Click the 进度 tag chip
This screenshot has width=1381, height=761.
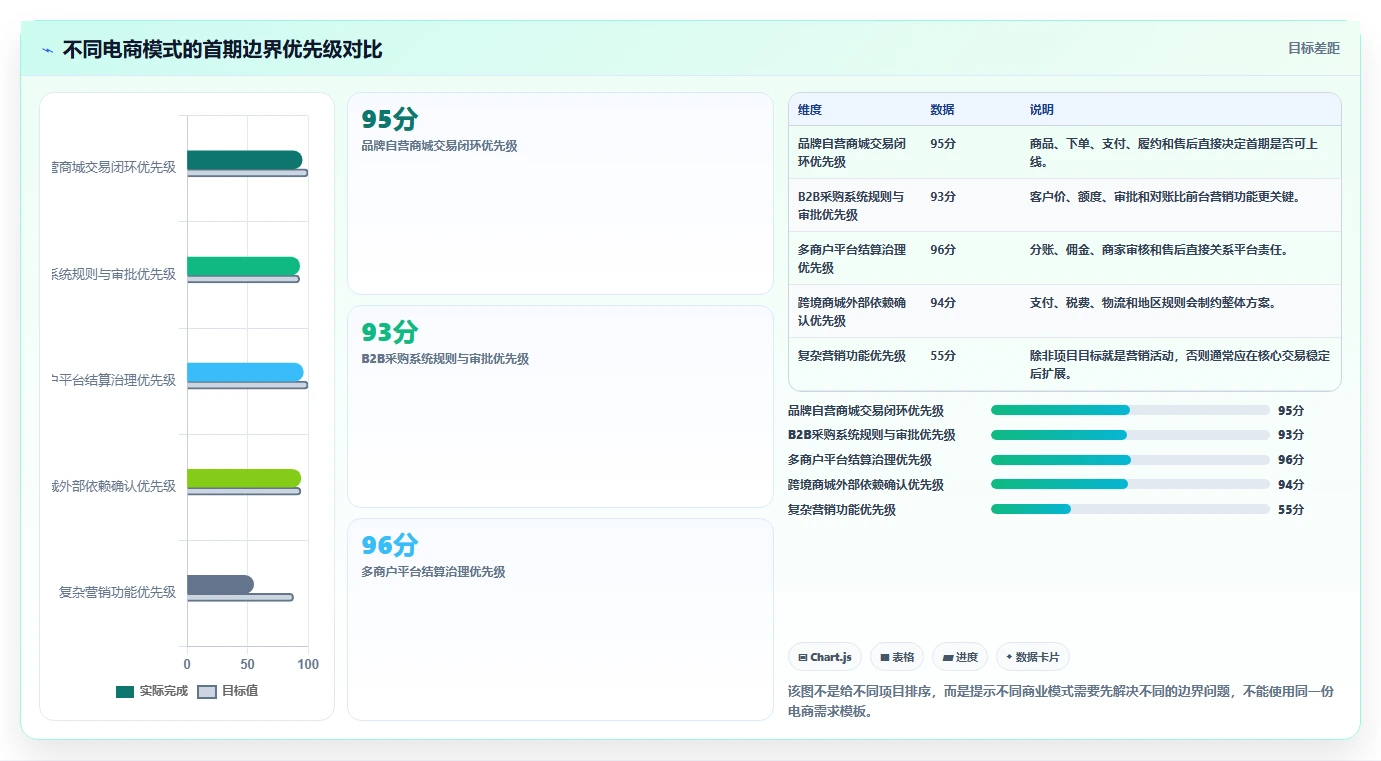[960, 657]
